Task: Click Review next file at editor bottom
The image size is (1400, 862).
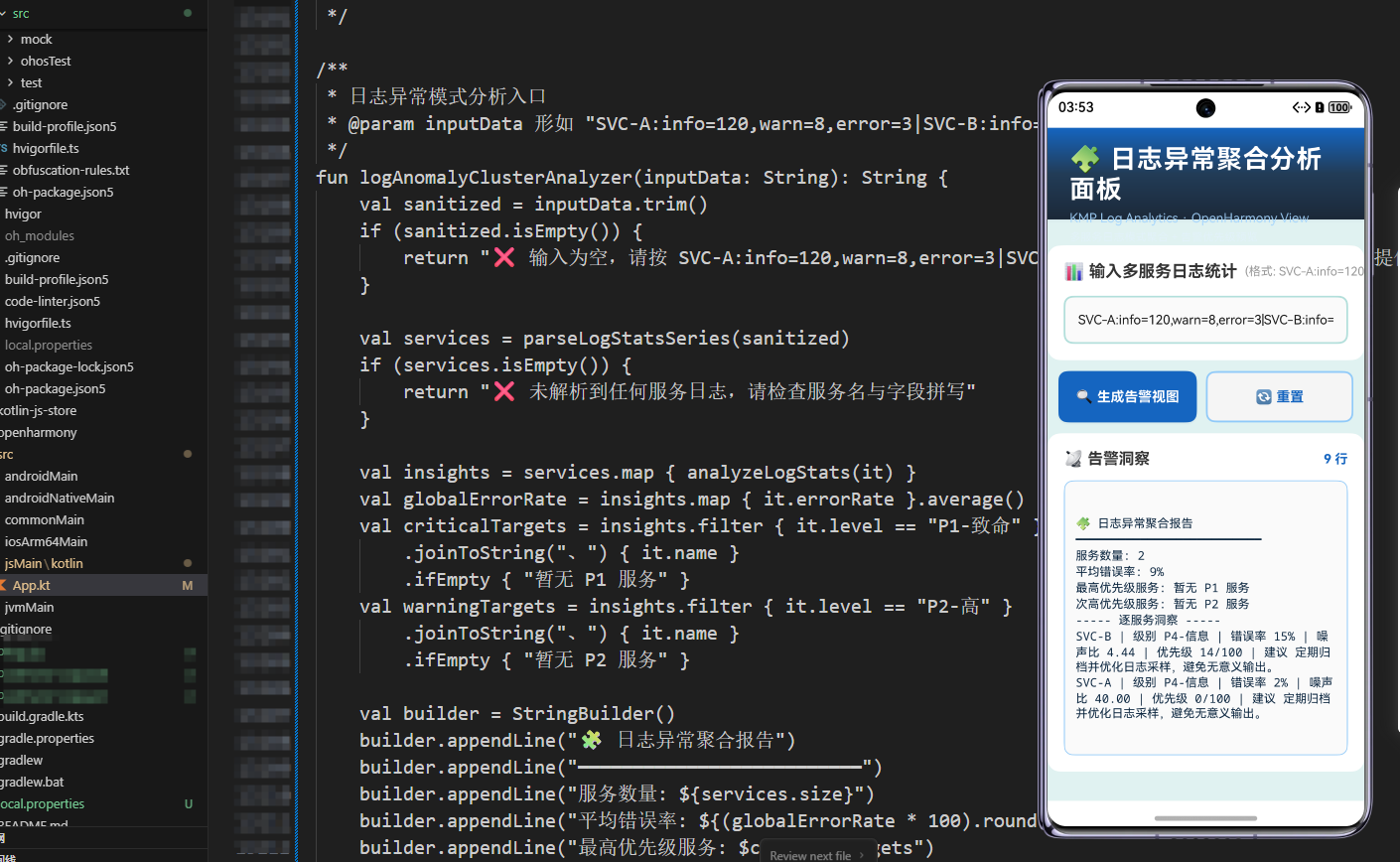Action: [810, 855]
